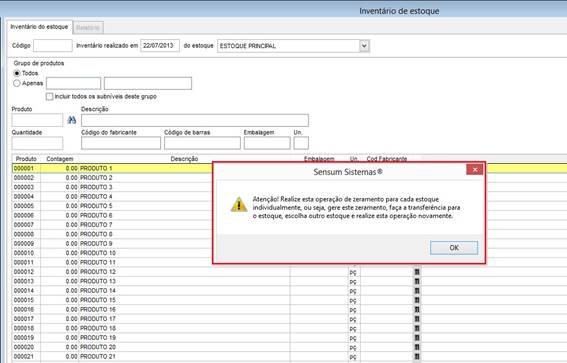Click the Cod Fabricante column header
567x363 pixels.
click(x=387, y=159)
